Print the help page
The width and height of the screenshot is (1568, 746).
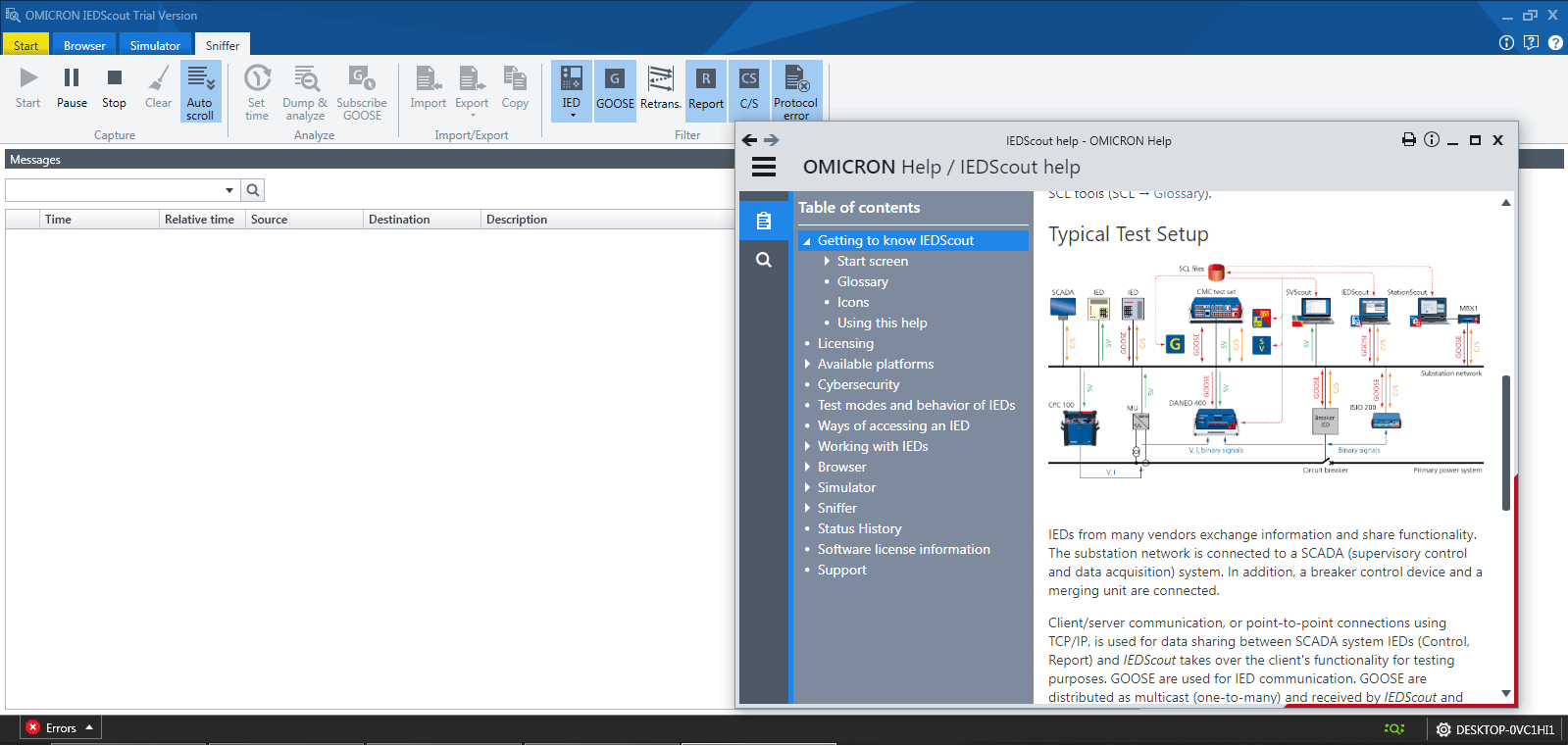(1409, 140)
